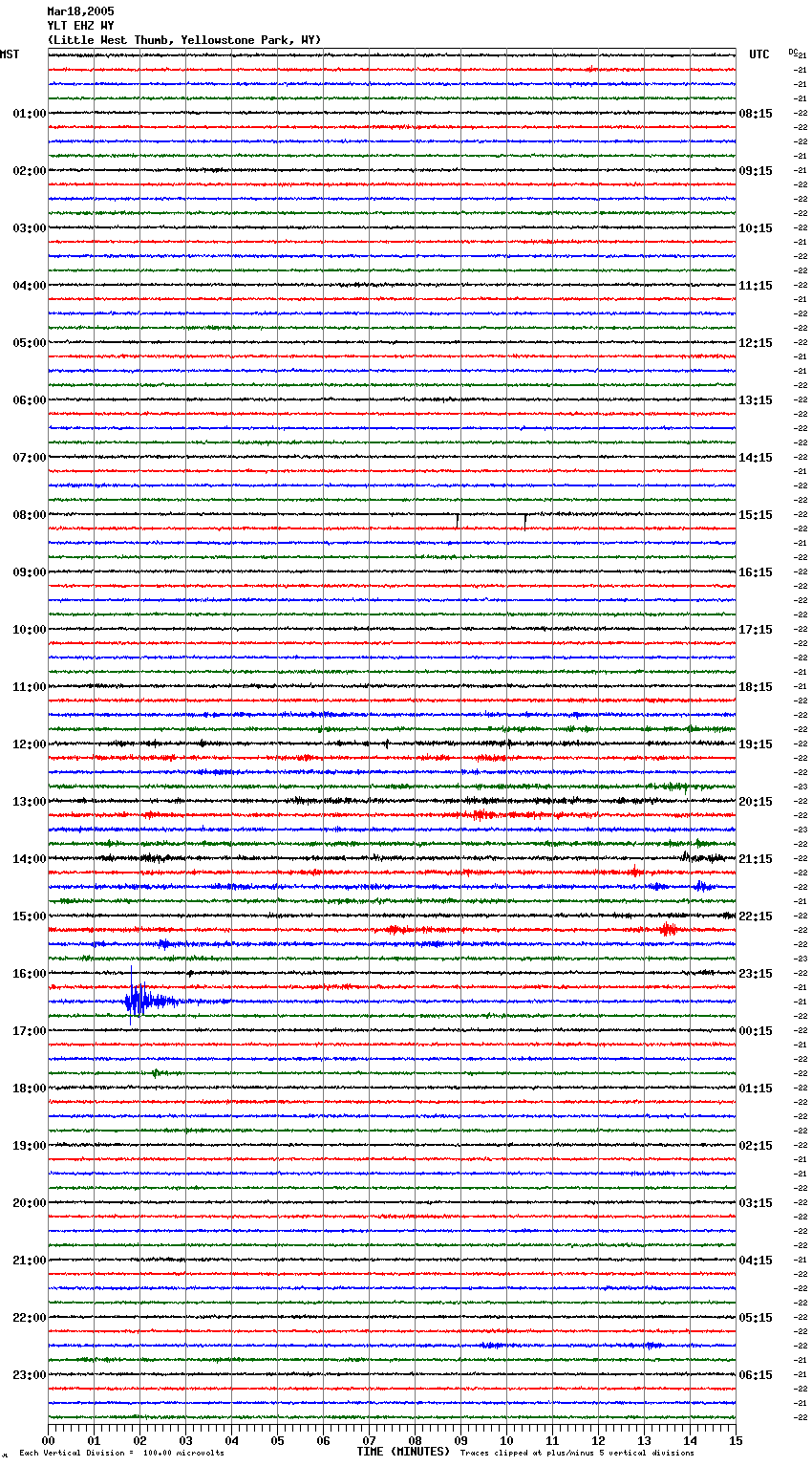Click the 09:15 UTC time label

coord(756,171)
